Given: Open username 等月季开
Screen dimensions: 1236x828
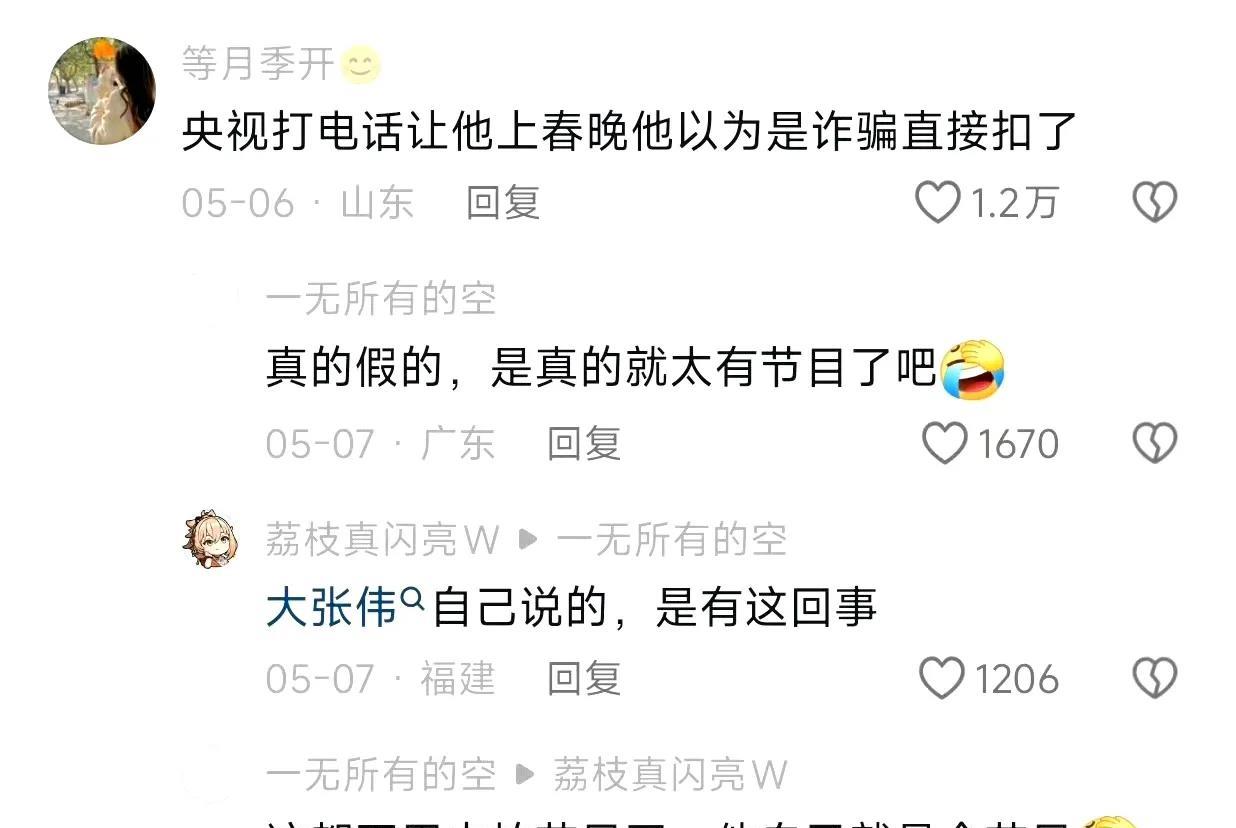Looking at the screenshot, I should coord(258,65).
